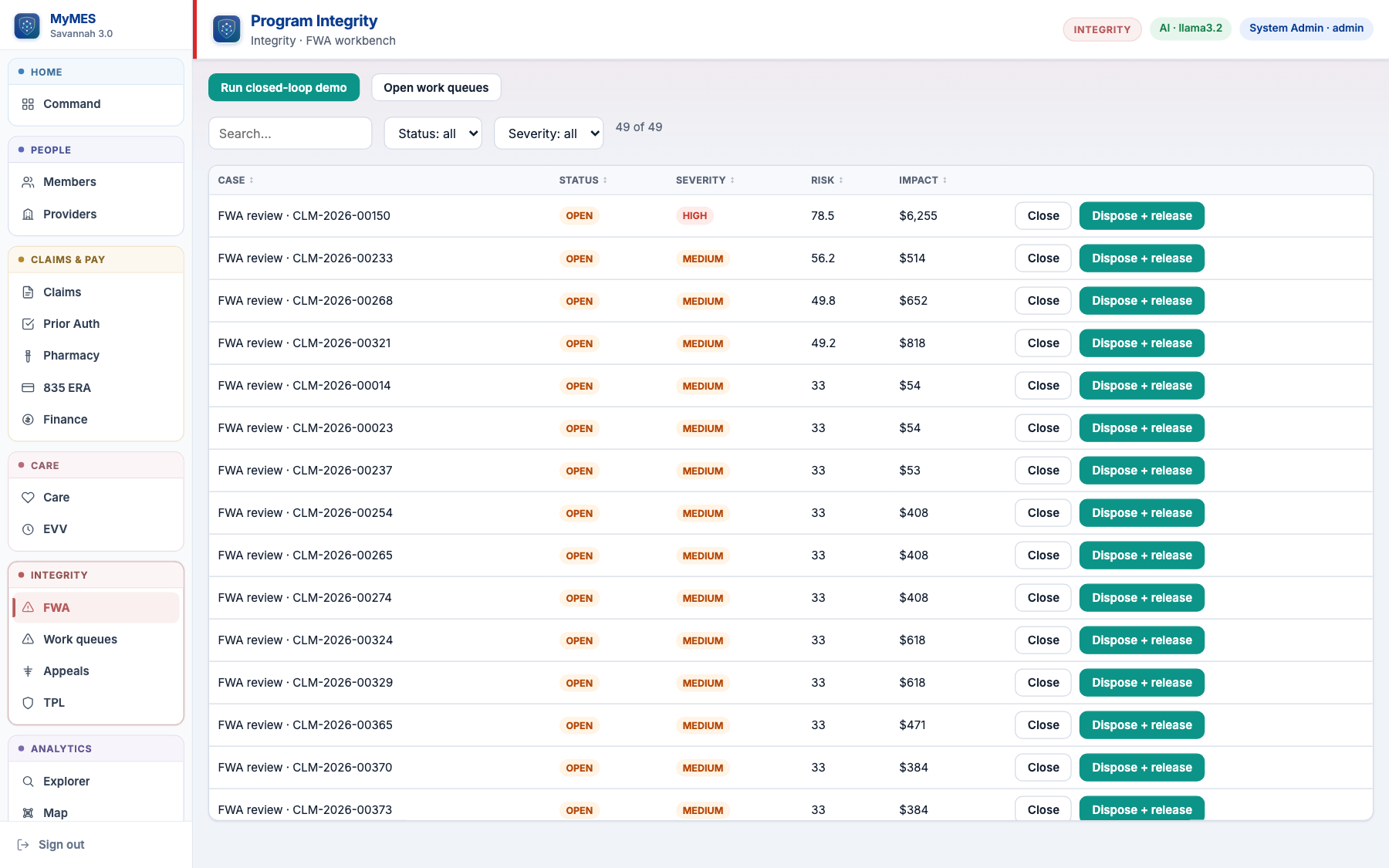This screenshot has height=868, width=1389.
Task: Open the Status filter dropdown
Action: tap(433, 133)
